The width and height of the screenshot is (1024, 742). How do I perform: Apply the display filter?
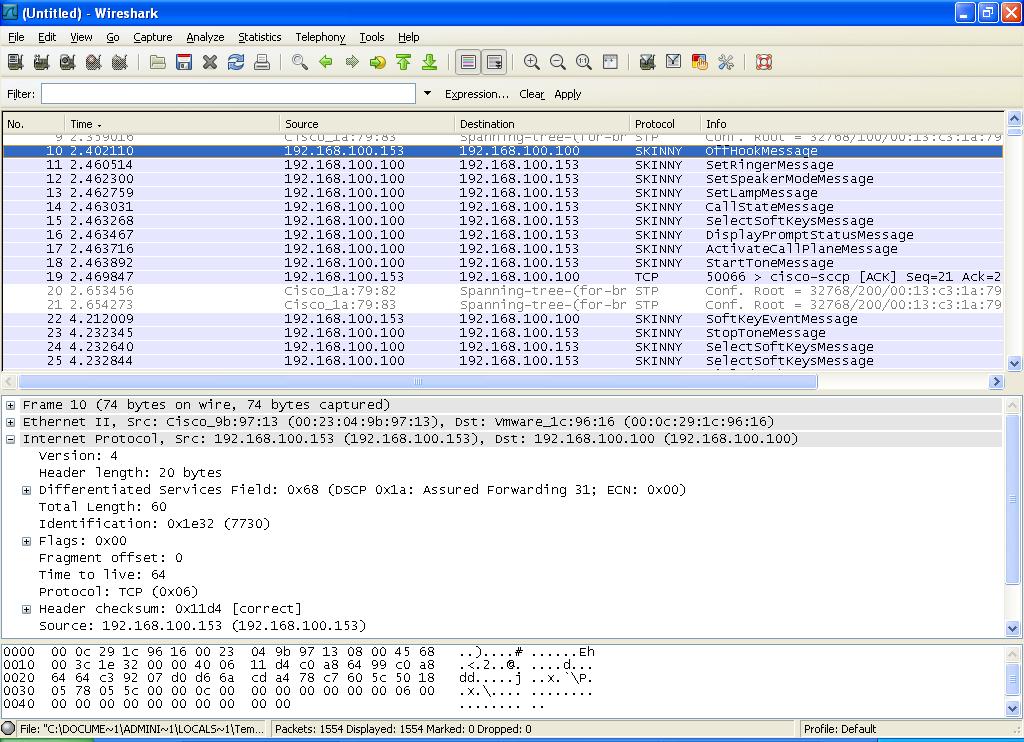coord(568,94)
